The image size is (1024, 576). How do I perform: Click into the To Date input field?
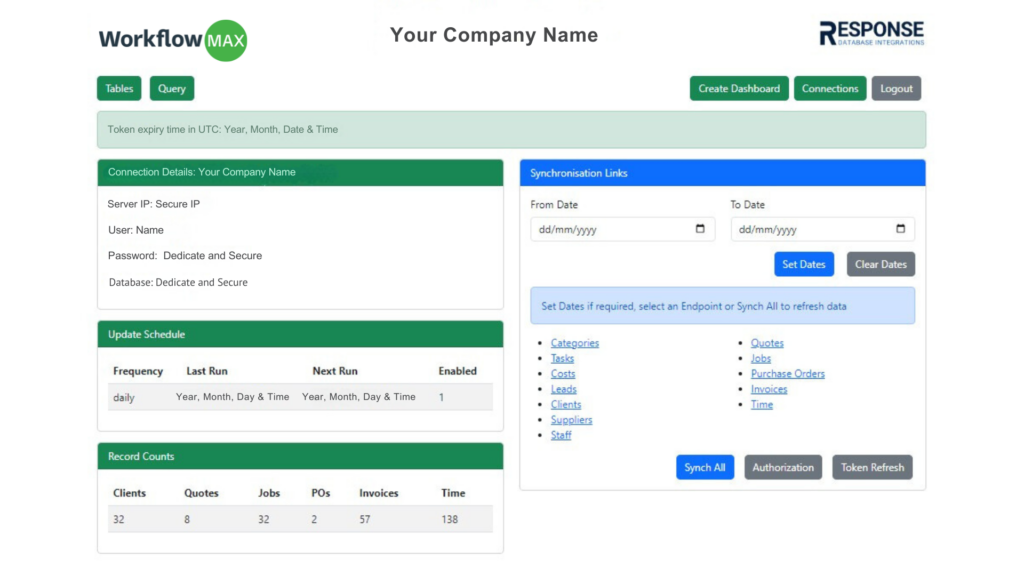810,229
